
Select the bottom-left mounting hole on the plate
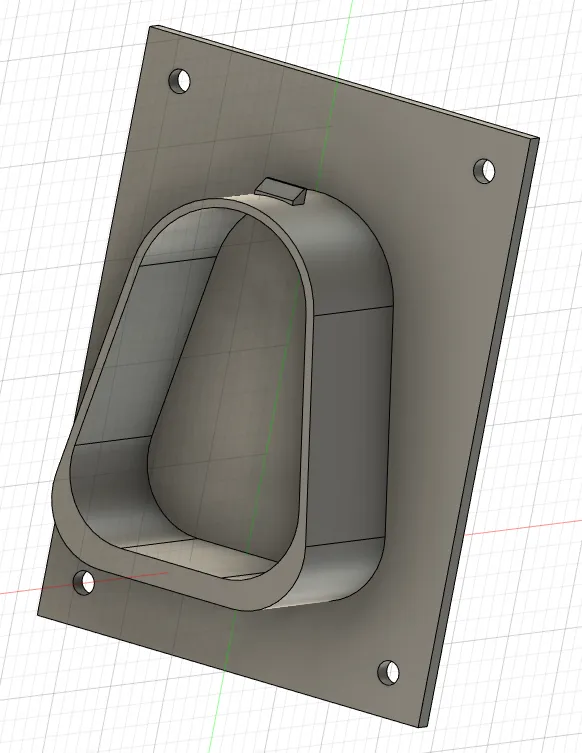(84, 582)
